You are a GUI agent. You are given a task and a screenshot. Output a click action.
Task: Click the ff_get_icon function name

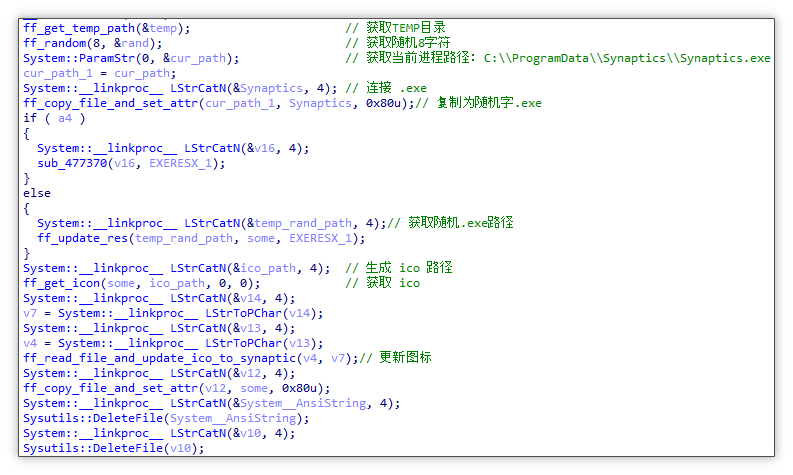click(62, 283)
